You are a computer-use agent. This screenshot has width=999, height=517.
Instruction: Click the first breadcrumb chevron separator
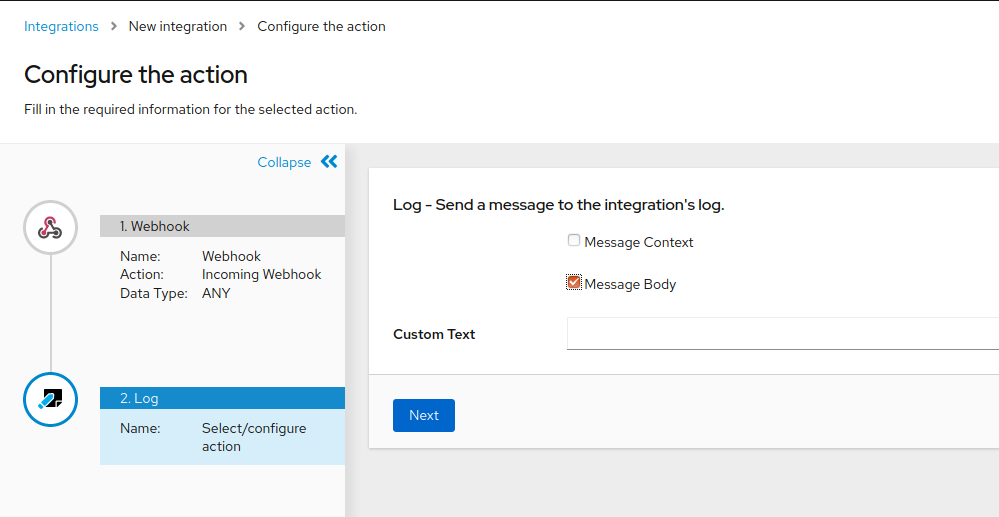[113, 26]
